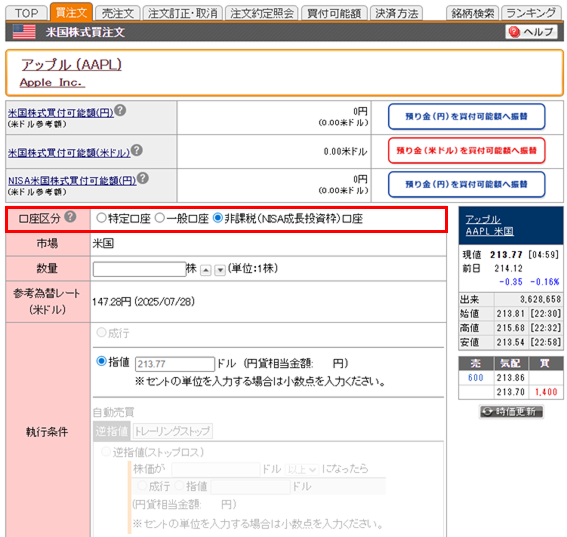
Task: Click the 安値 value 213.54
Action: (511, 342)
